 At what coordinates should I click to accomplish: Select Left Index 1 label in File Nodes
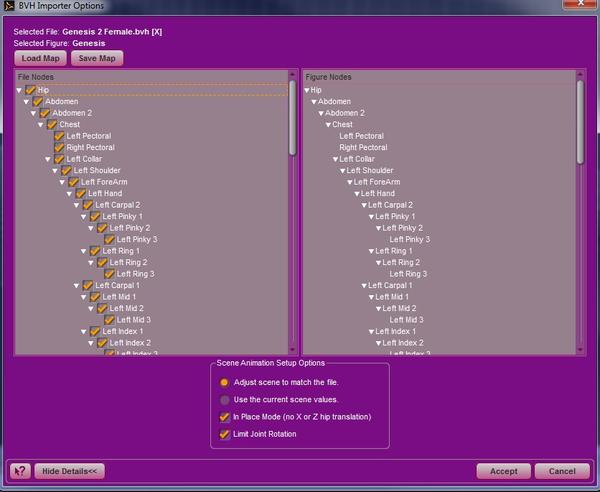click(123, 331)
